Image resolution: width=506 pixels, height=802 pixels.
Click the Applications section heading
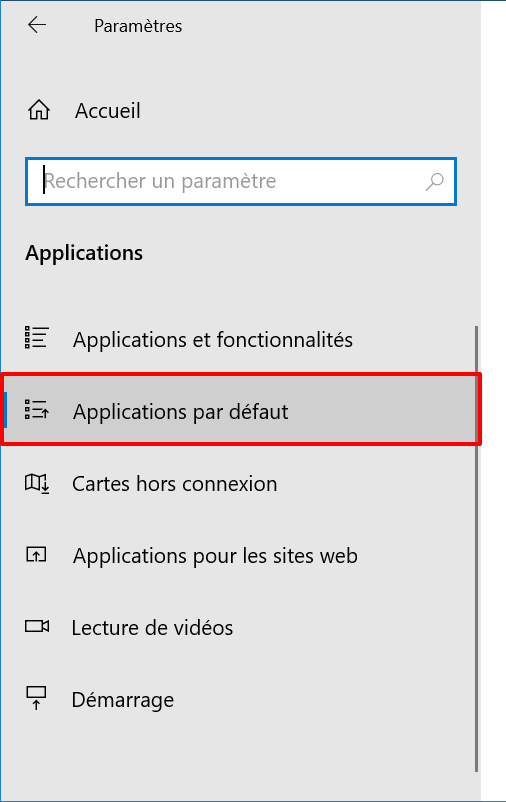[84, 253]
